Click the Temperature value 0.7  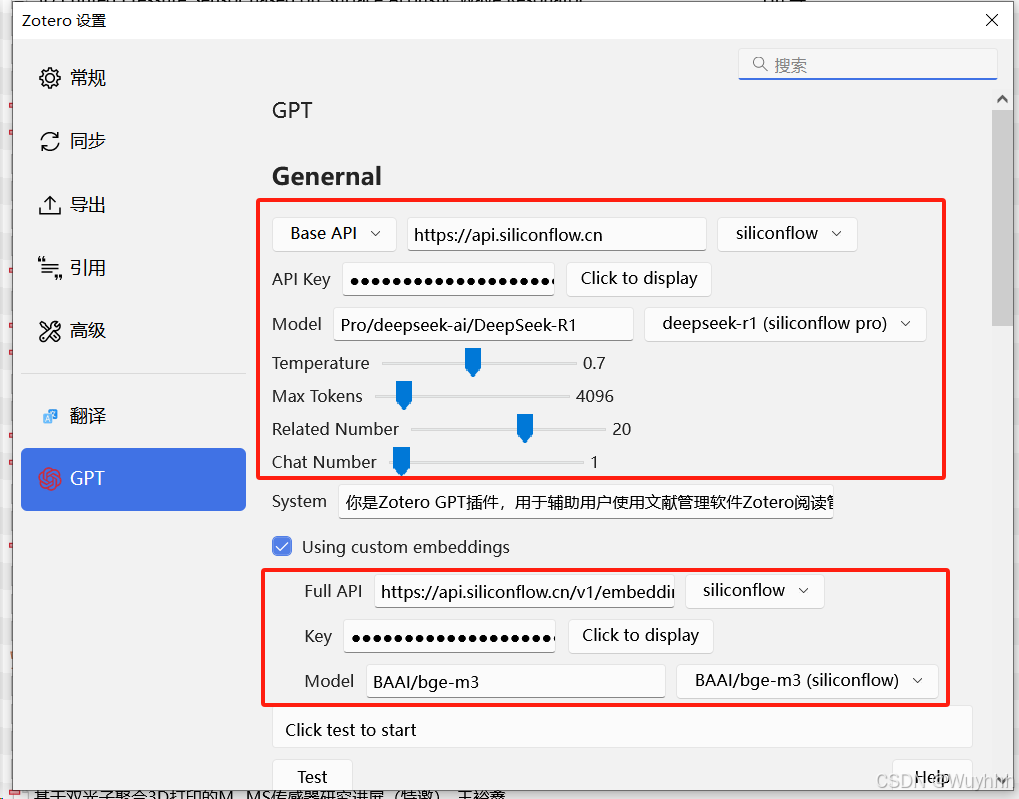594,363
